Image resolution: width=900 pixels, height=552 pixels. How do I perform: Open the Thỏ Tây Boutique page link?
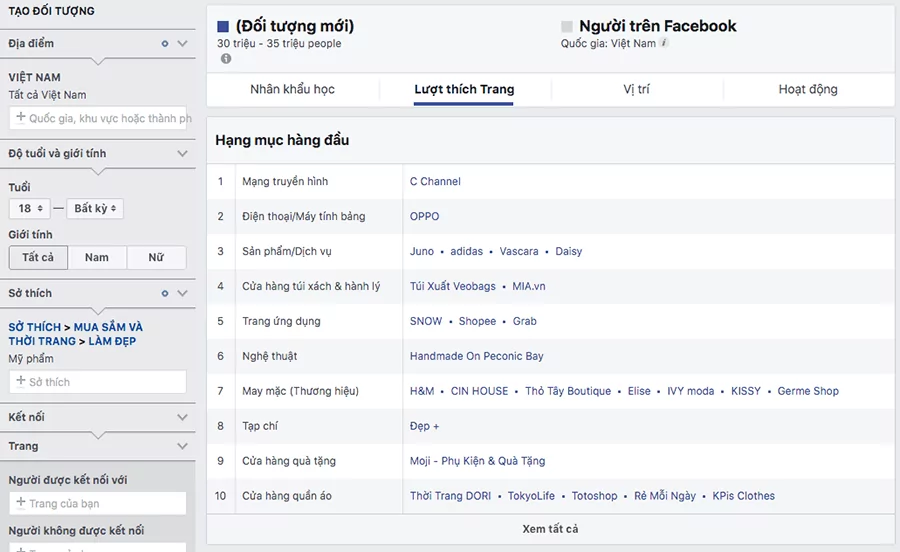point(568,391)
